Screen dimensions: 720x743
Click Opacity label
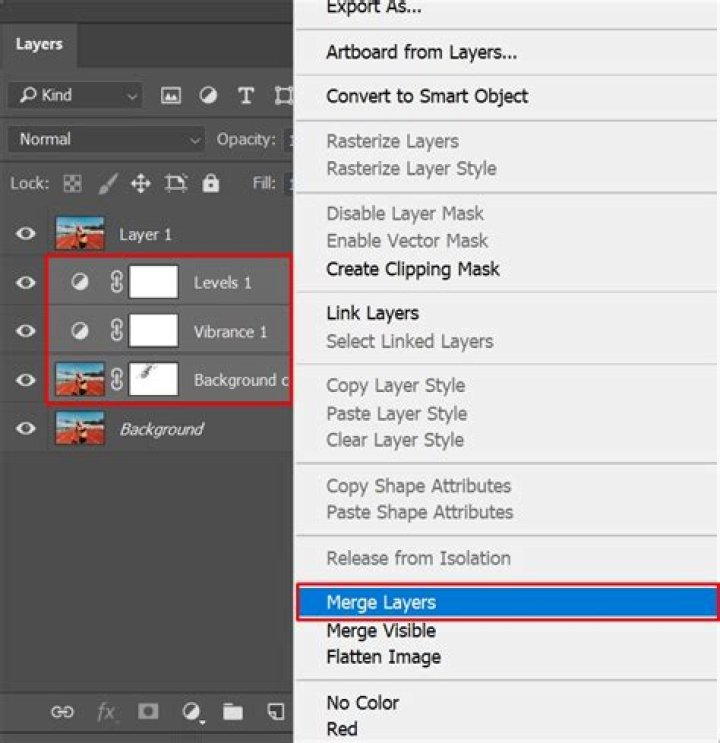pos(246,139)
